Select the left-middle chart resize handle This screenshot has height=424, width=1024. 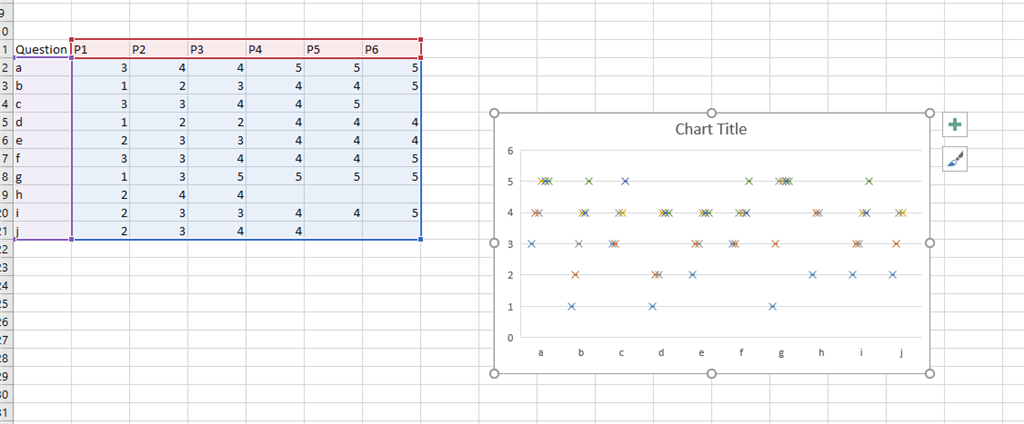494,243
